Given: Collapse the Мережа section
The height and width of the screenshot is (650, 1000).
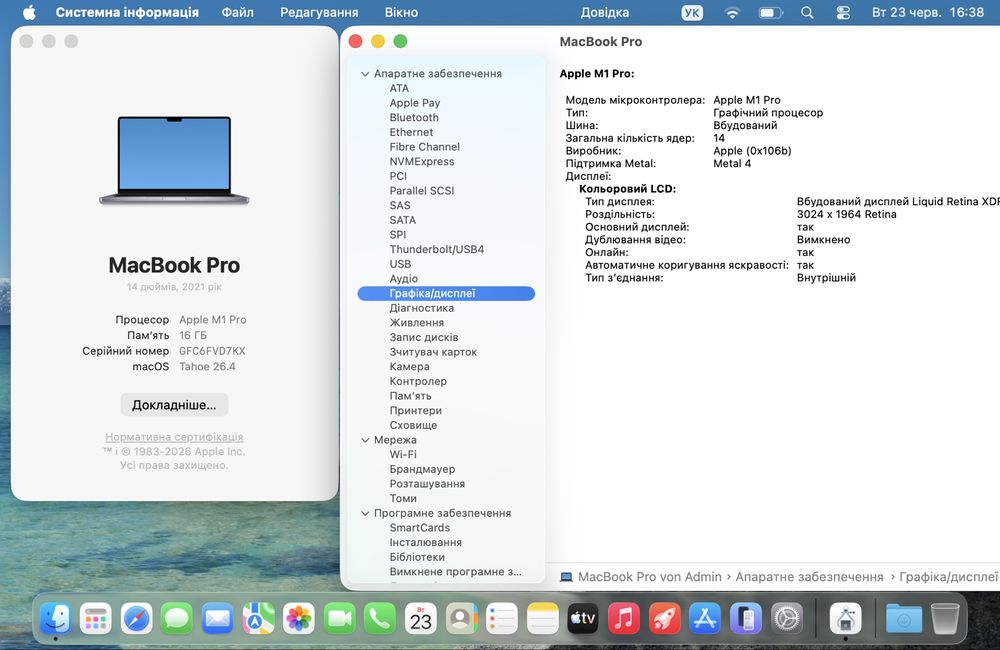Looking at the screenshot, I should point(365,440).
